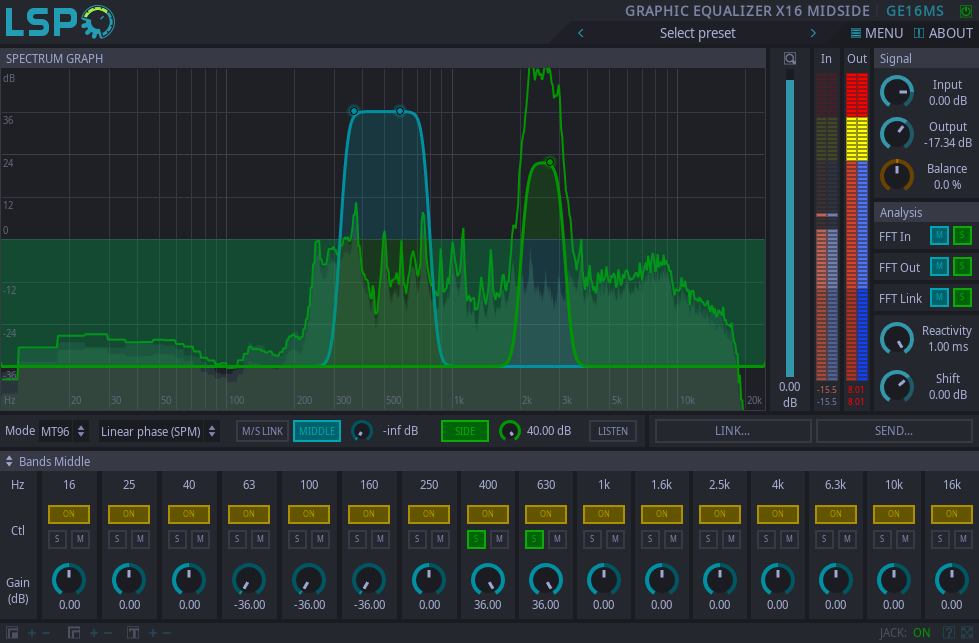Open the MT96 mode dropdown
The width and height of the screenshot is (979, 643).
click(64, 431)
